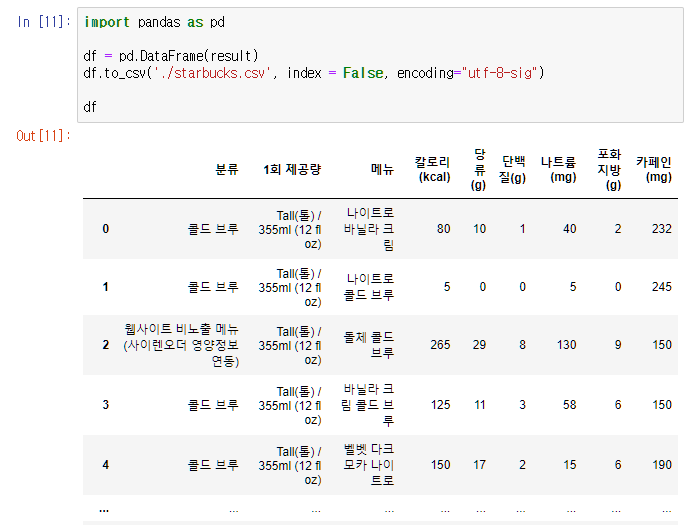697x525 pixels.
Task: Click the "utf-8-sig" encoding string
Action: point(500,73)
